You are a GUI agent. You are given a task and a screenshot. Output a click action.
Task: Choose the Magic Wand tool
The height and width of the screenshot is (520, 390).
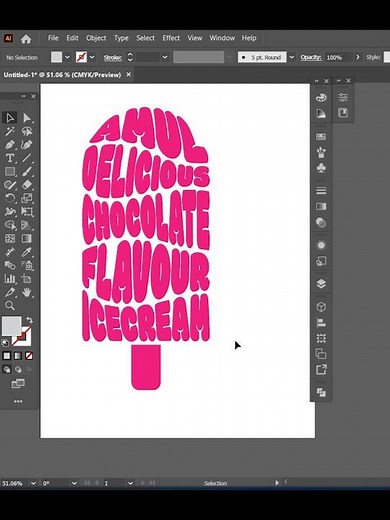pos(10,131)
